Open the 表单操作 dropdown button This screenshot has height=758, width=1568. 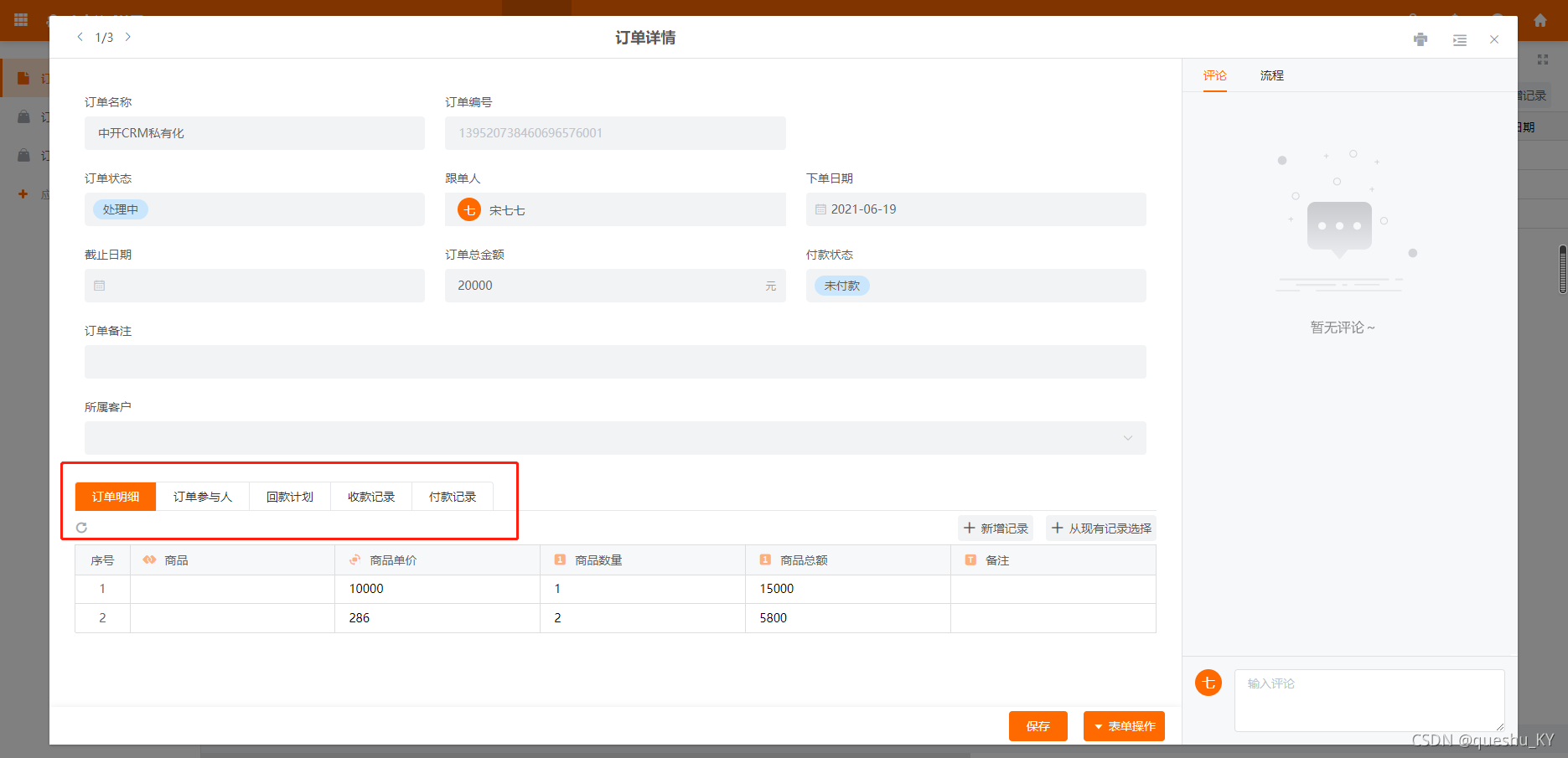pos(1123,725)
